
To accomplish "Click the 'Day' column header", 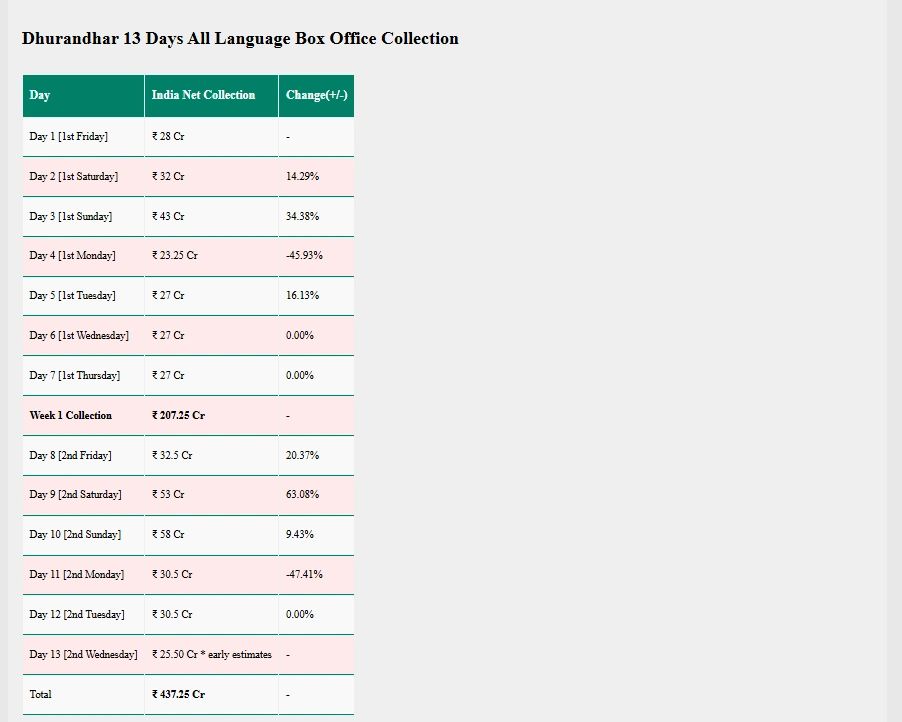I will click(x=40, y=95).
